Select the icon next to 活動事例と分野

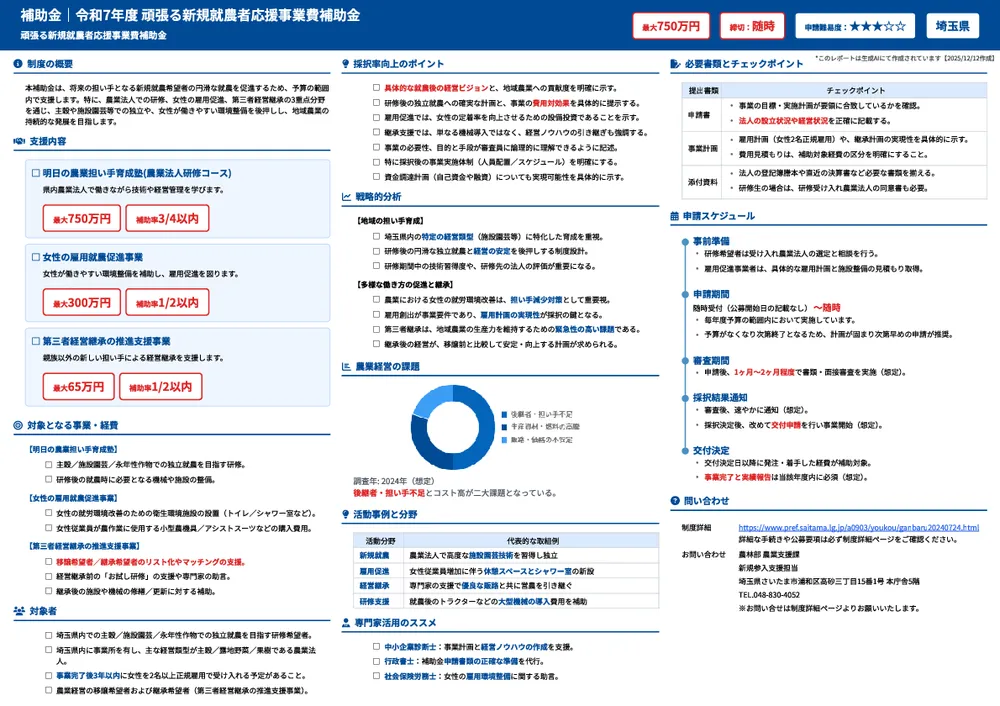(344, 512)
